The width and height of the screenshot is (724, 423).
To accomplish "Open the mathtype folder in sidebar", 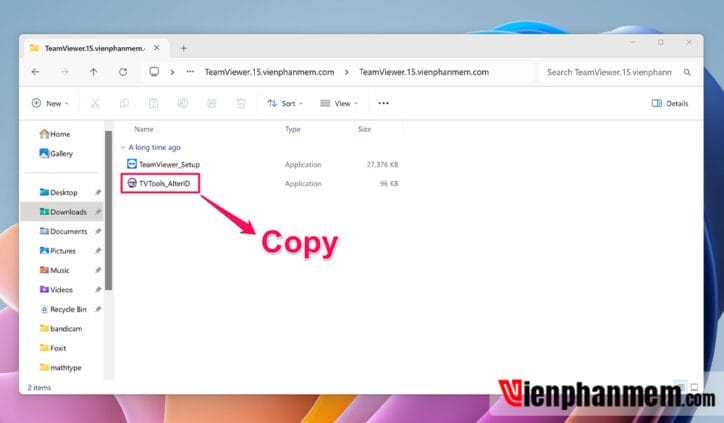I will [60, 368].
